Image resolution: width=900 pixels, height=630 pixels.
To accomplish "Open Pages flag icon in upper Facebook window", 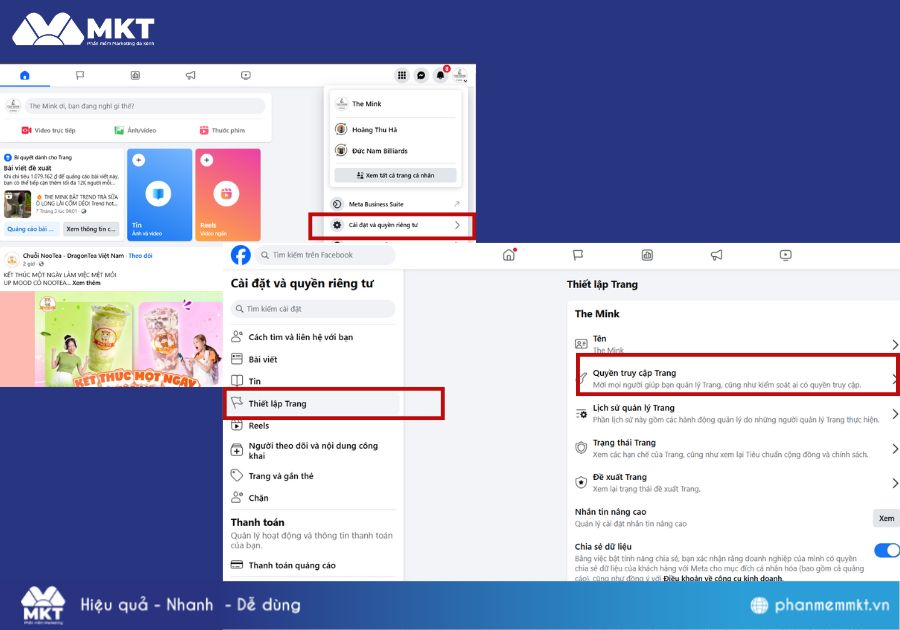I will (x=80, y=75).
